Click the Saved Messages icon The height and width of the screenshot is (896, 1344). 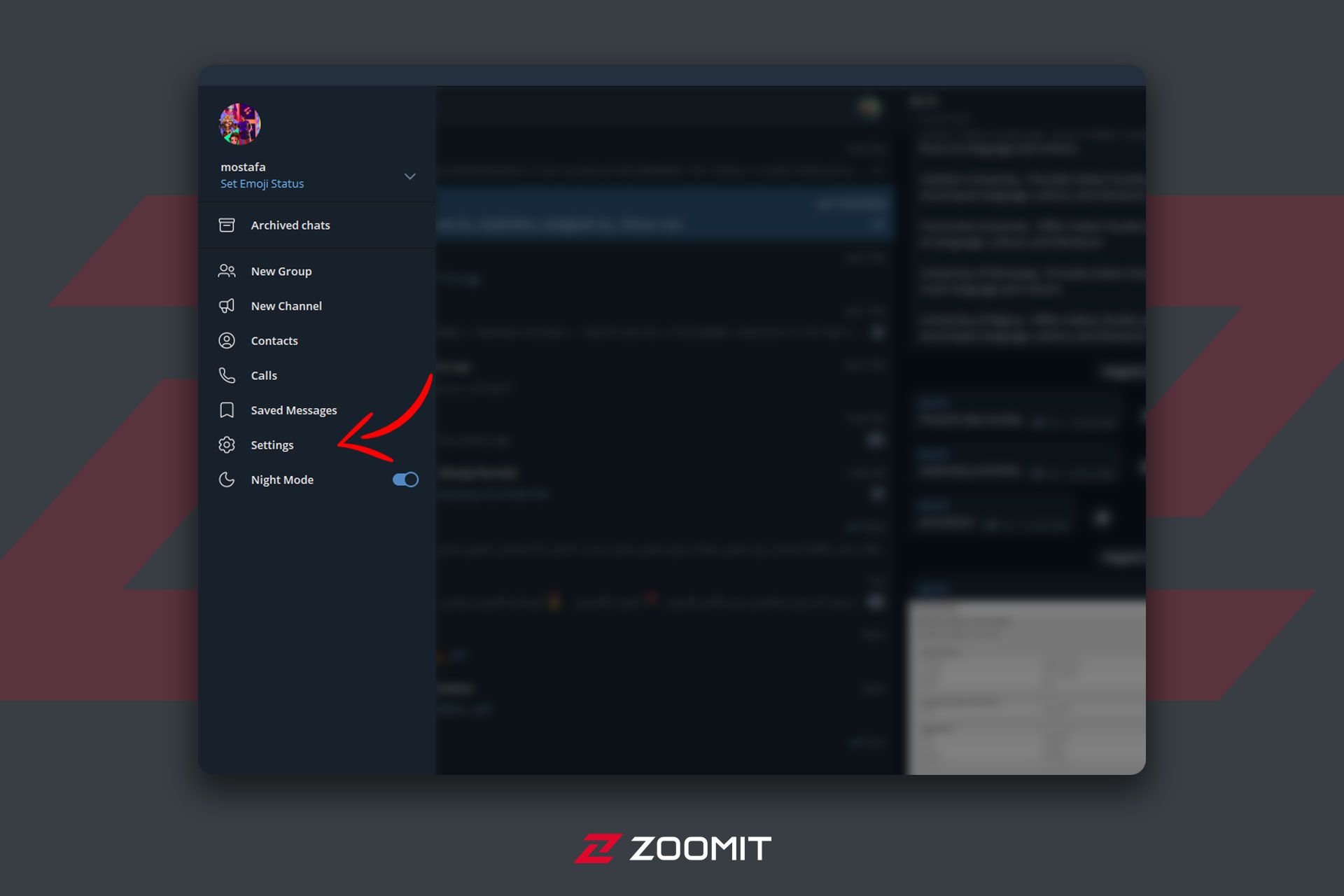pos(228,409)
